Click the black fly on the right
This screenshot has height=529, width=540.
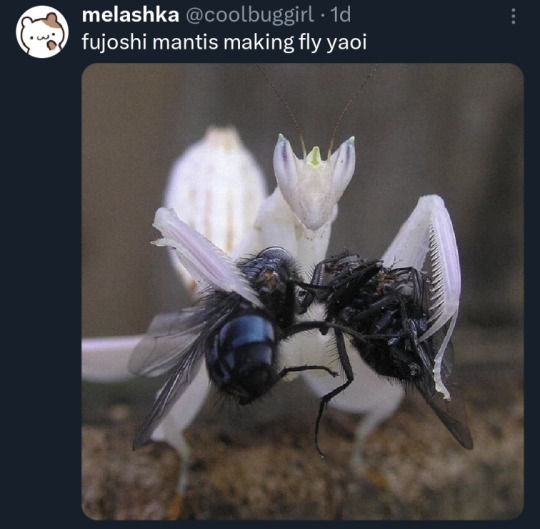point(375,317)
